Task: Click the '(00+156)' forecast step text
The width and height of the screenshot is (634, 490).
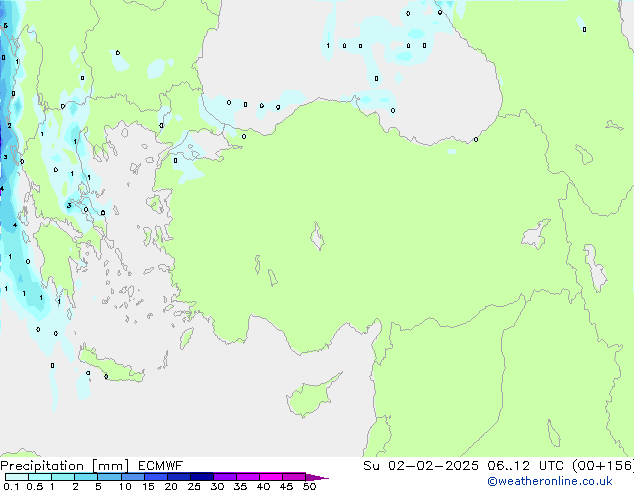Action: tap(603, 466)
